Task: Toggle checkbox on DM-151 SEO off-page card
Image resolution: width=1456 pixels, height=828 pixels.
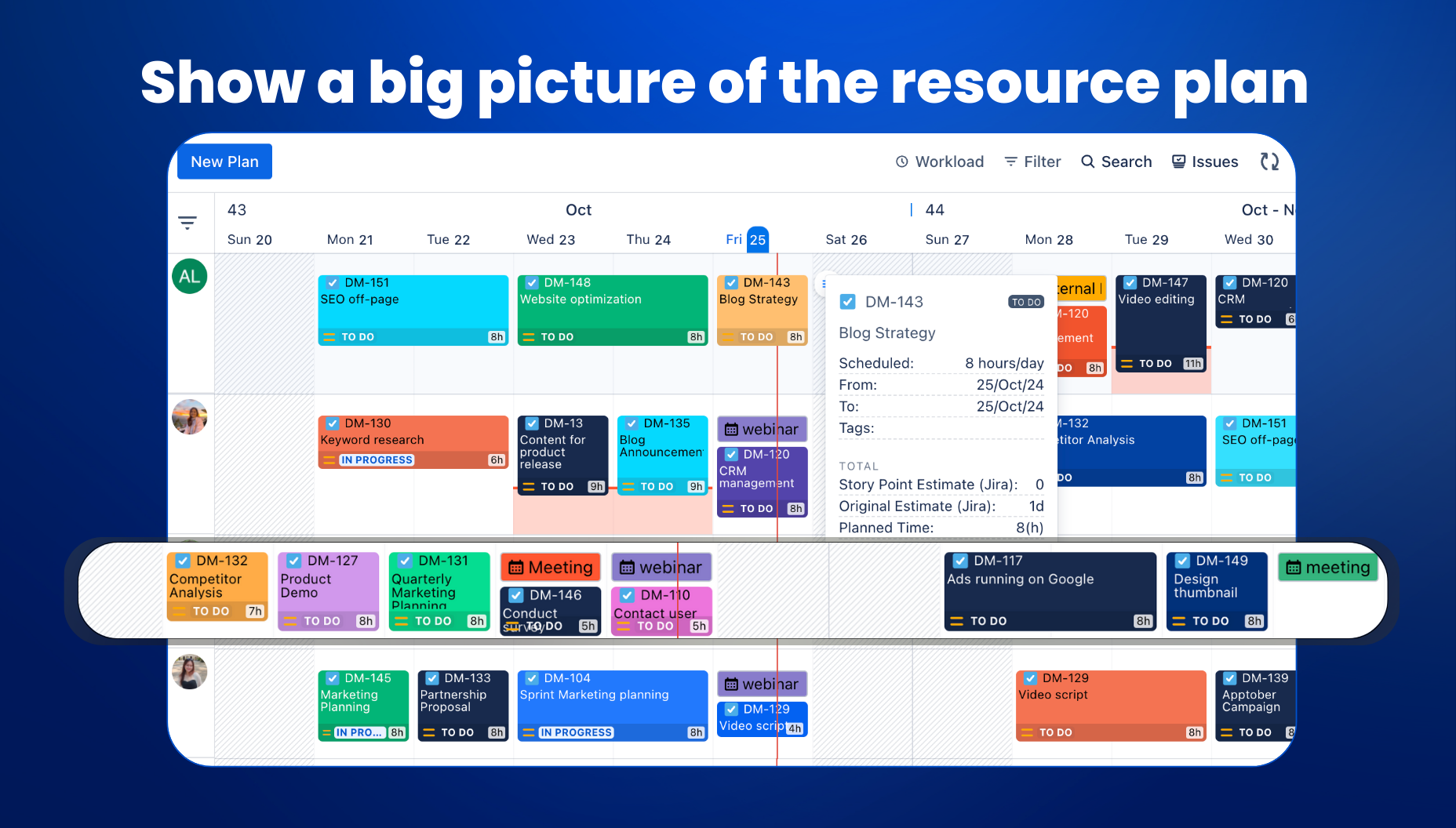Action: (333, 283)
